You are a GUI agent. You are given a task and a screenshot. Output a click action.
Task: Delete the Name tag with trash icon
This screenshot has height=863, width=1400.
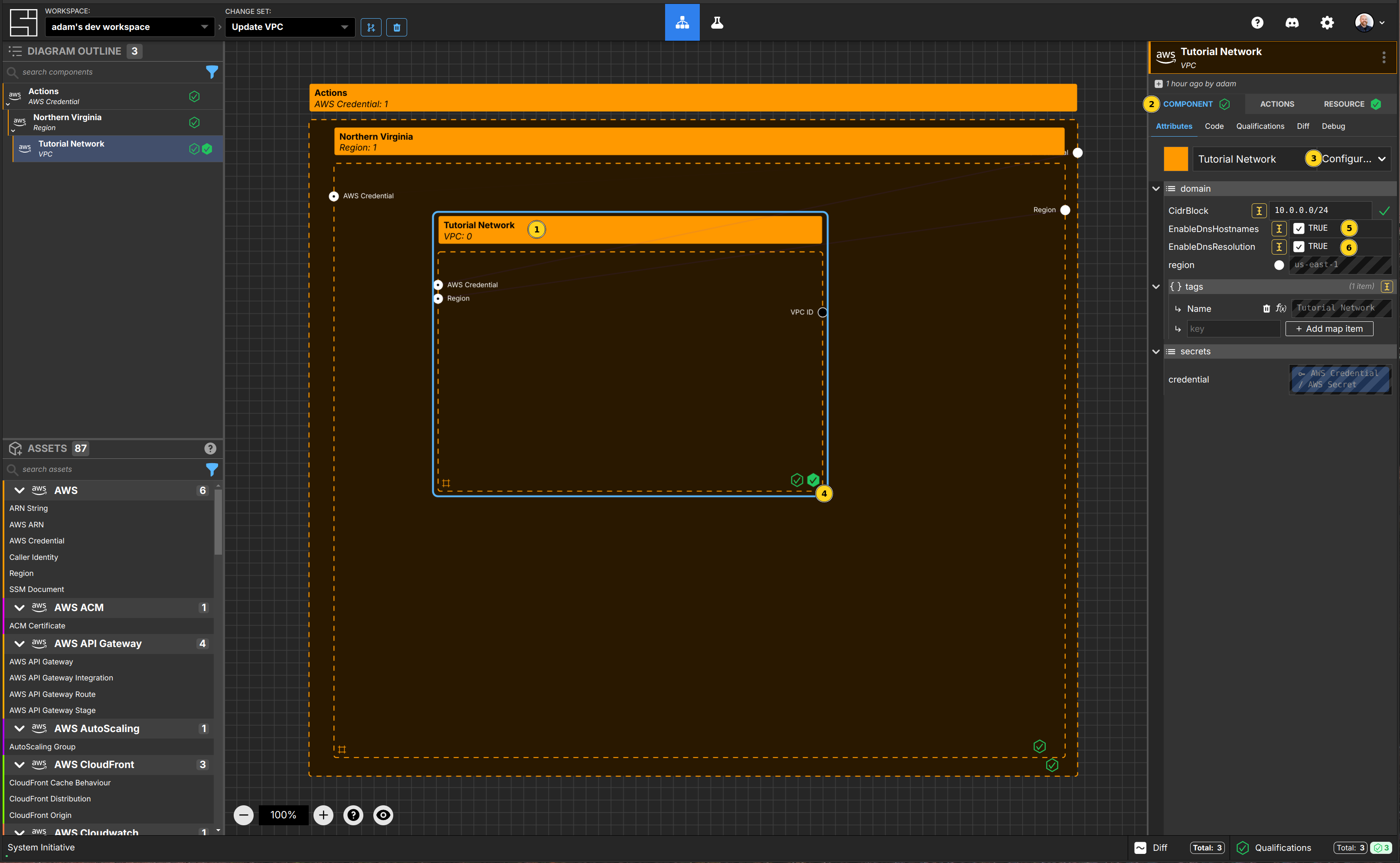tap(1266, 309)
